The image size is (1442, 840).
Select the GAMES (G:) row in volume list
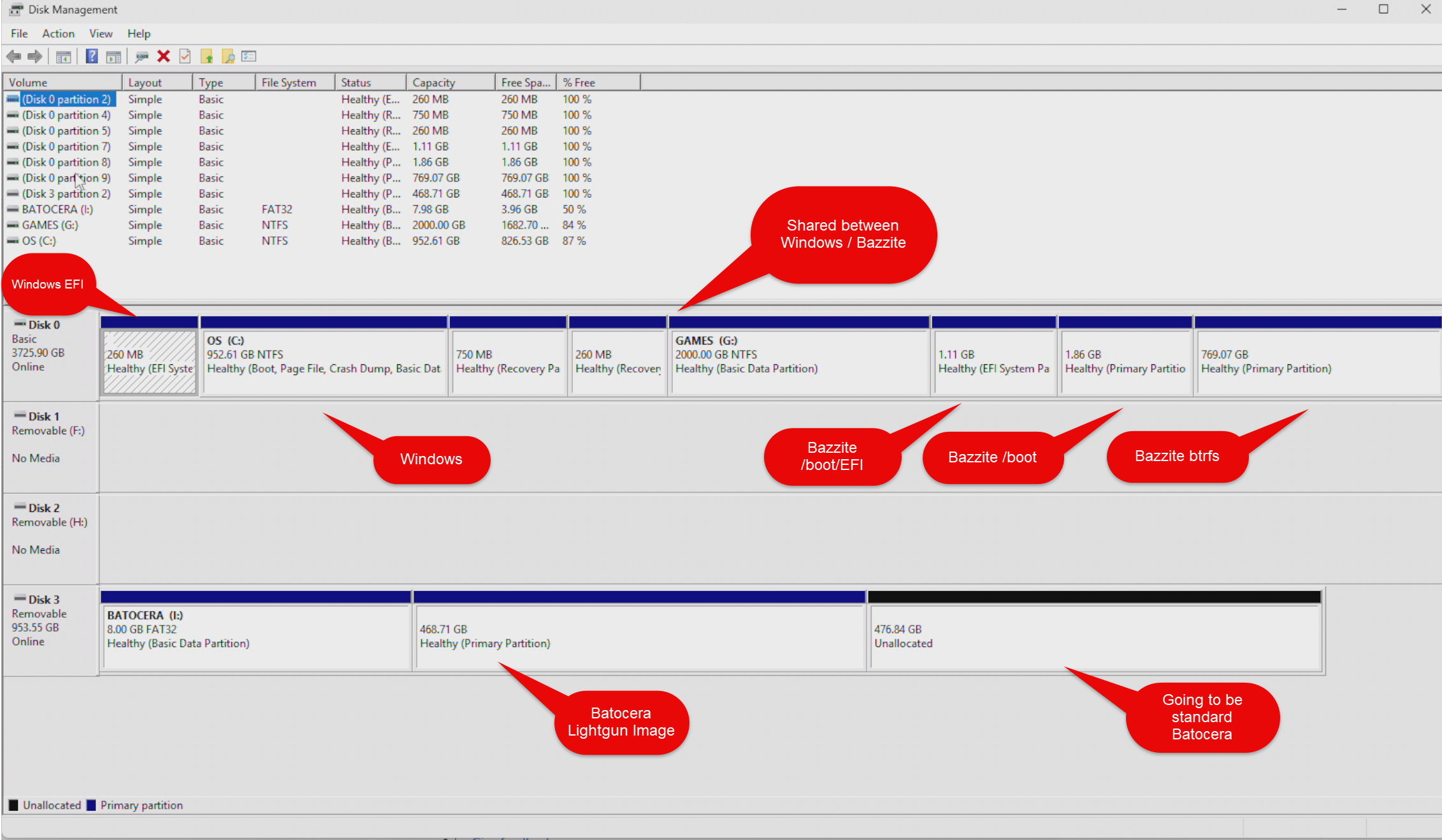pyautogui.click(x=50, y=225)
